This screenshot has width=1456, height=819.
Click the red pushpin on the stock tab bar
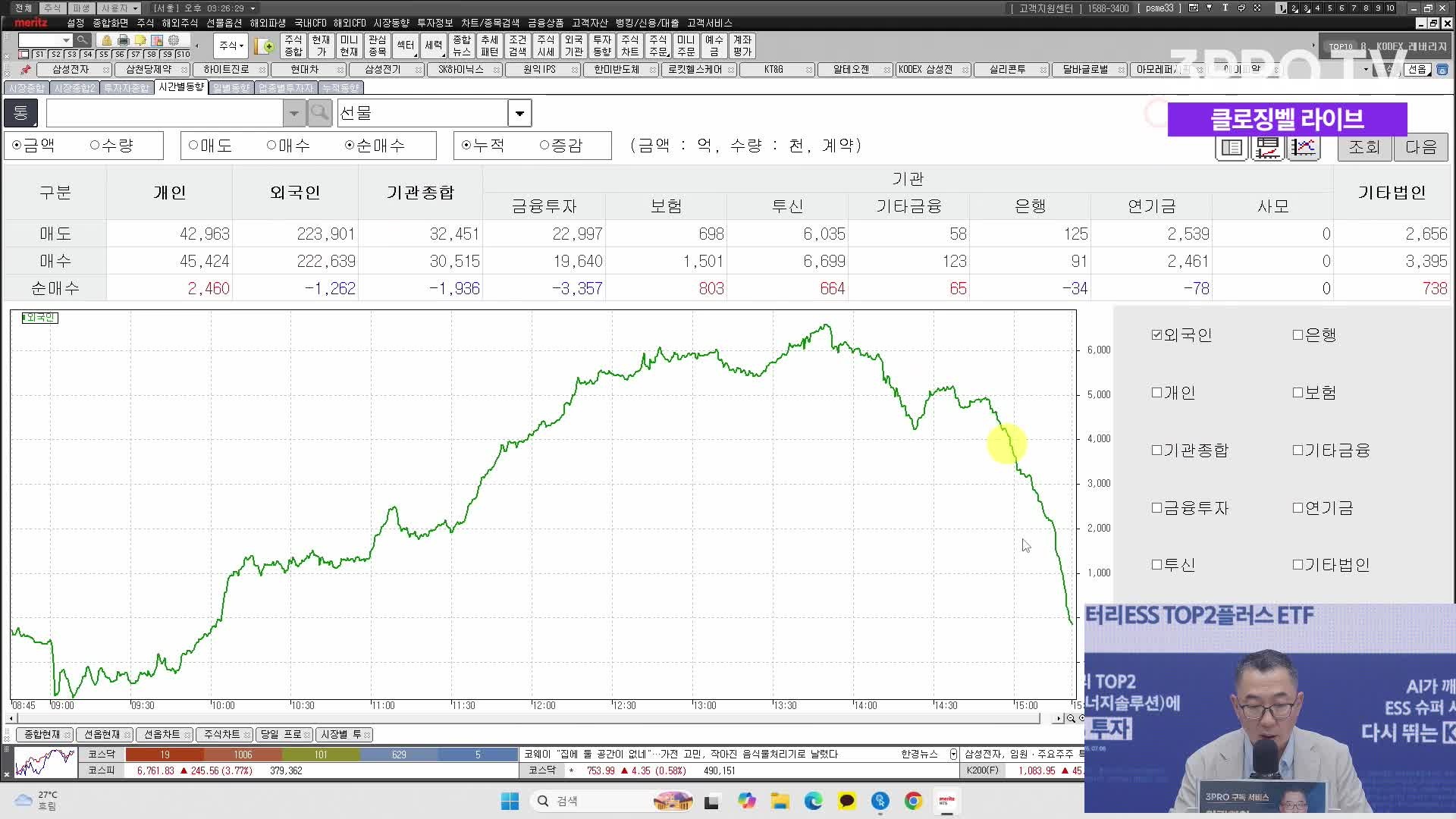point(26,70)
